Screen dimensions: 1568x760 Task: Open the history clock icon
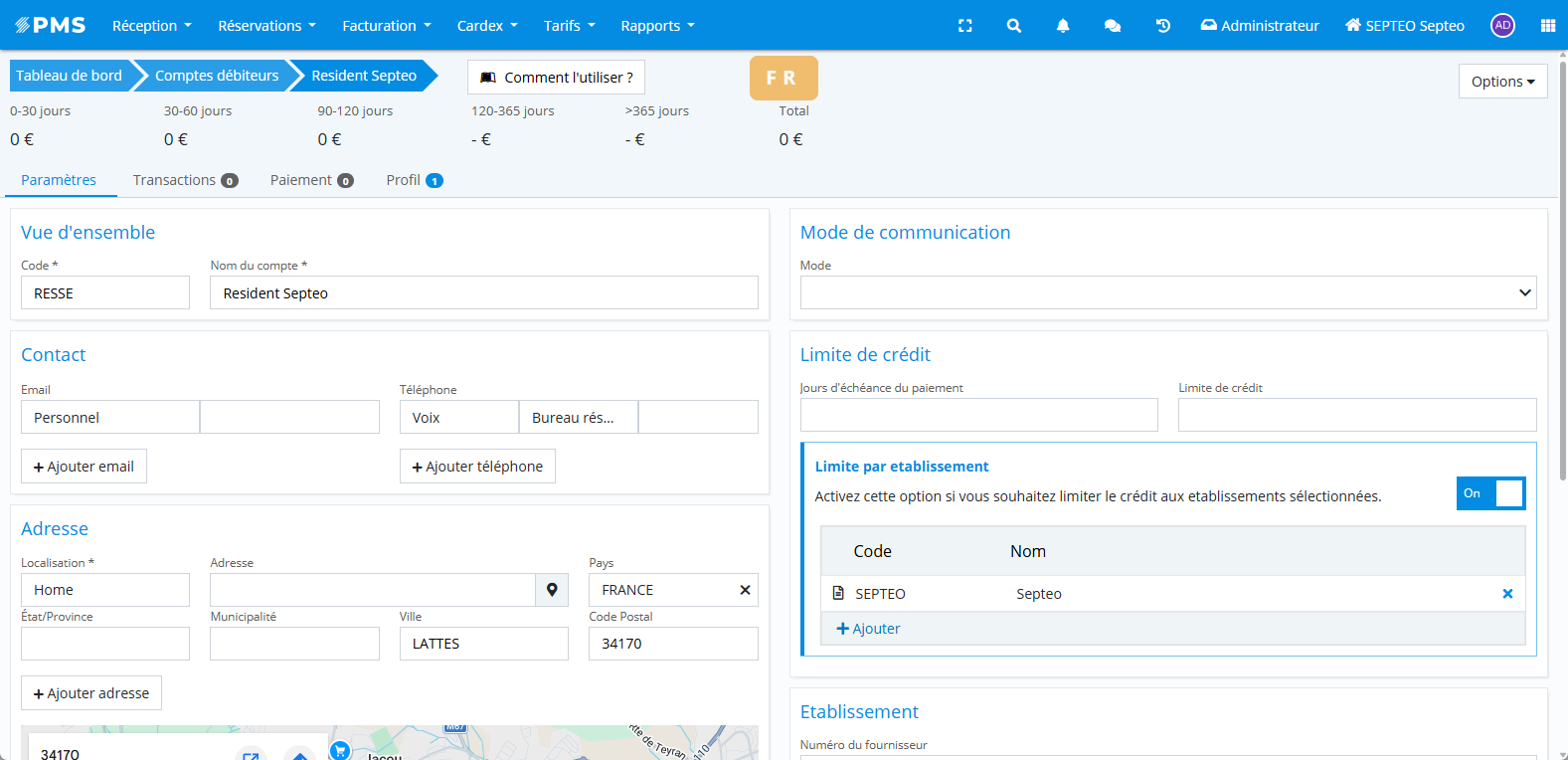1162,26
